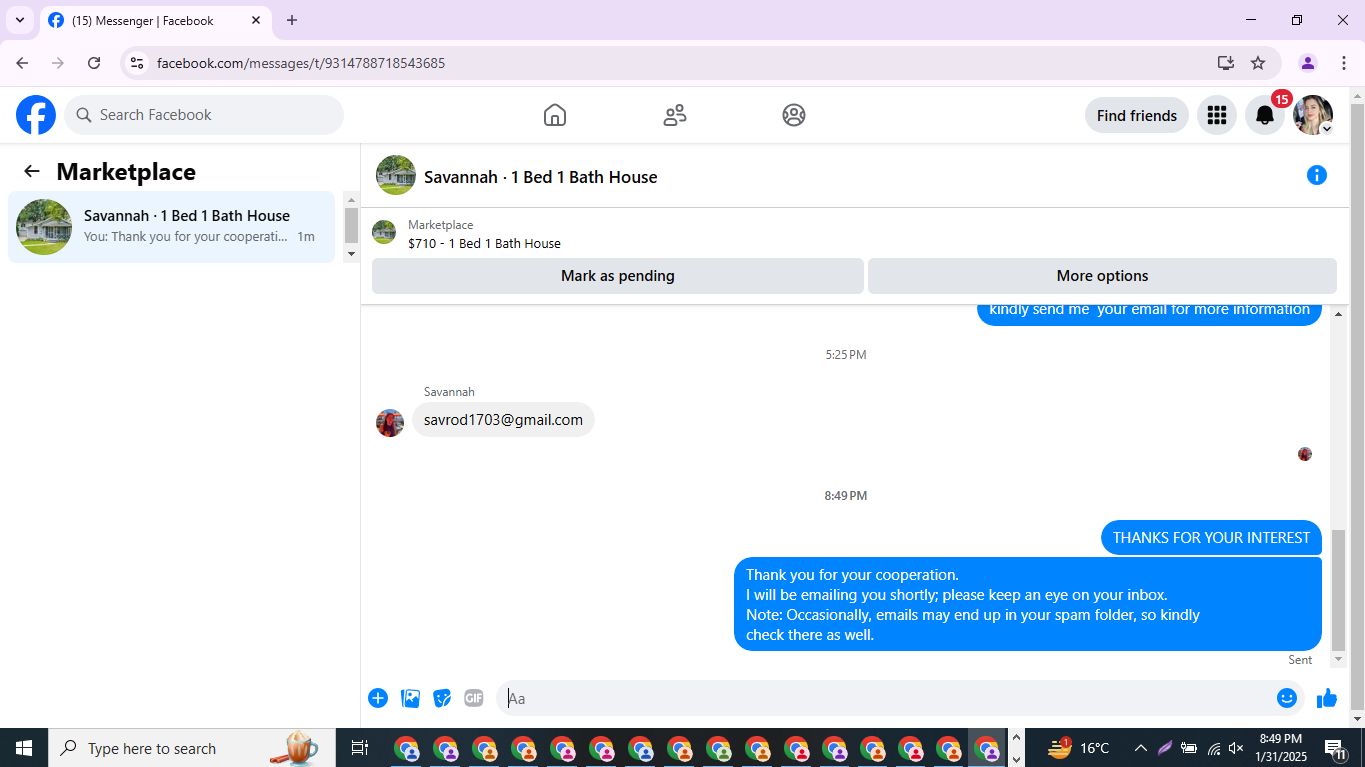The height and width of the screenshot is (767, 1365).
Task: Click the 5:25 PM timestamp
Action: pyautogui.click(x=846, y=355)
